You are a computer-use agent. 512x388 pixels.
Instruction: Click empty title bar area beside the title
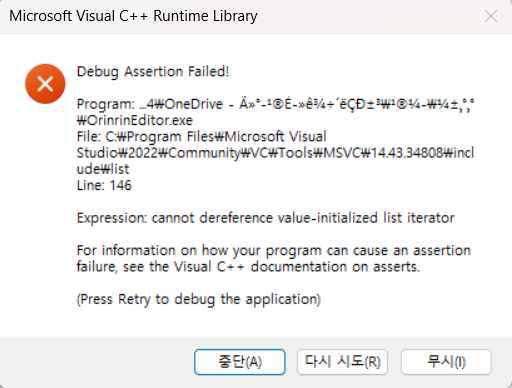(367, 16)
